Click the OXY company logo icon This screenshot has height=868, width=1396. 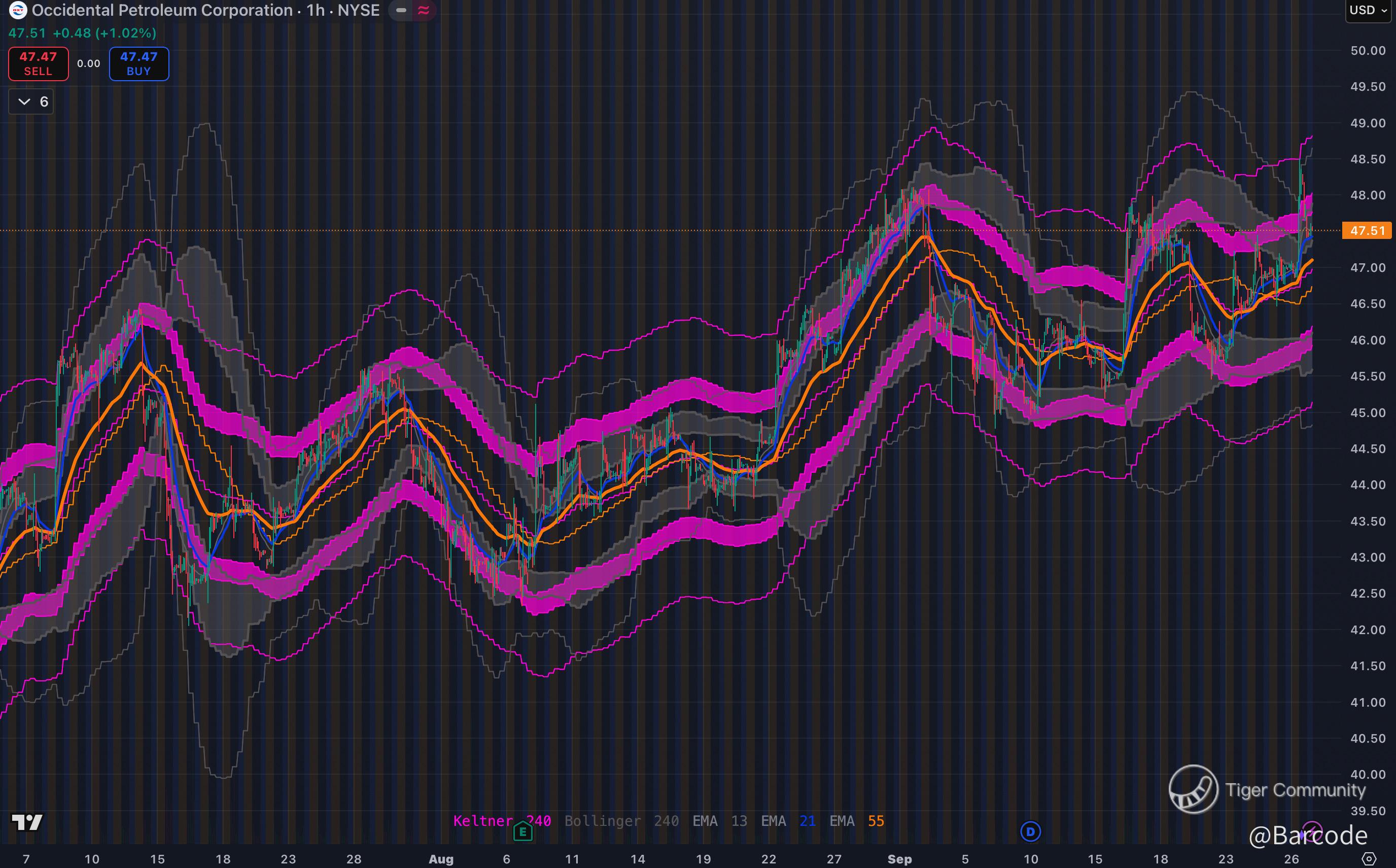pos(18,10)
